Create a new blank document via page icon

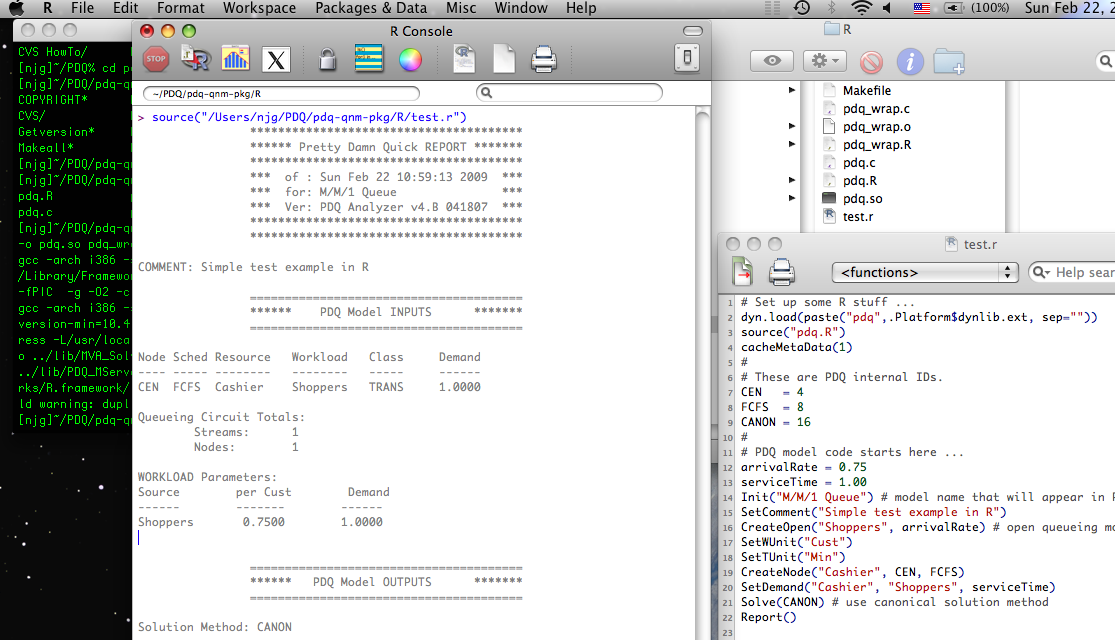[x=503, y=59]
